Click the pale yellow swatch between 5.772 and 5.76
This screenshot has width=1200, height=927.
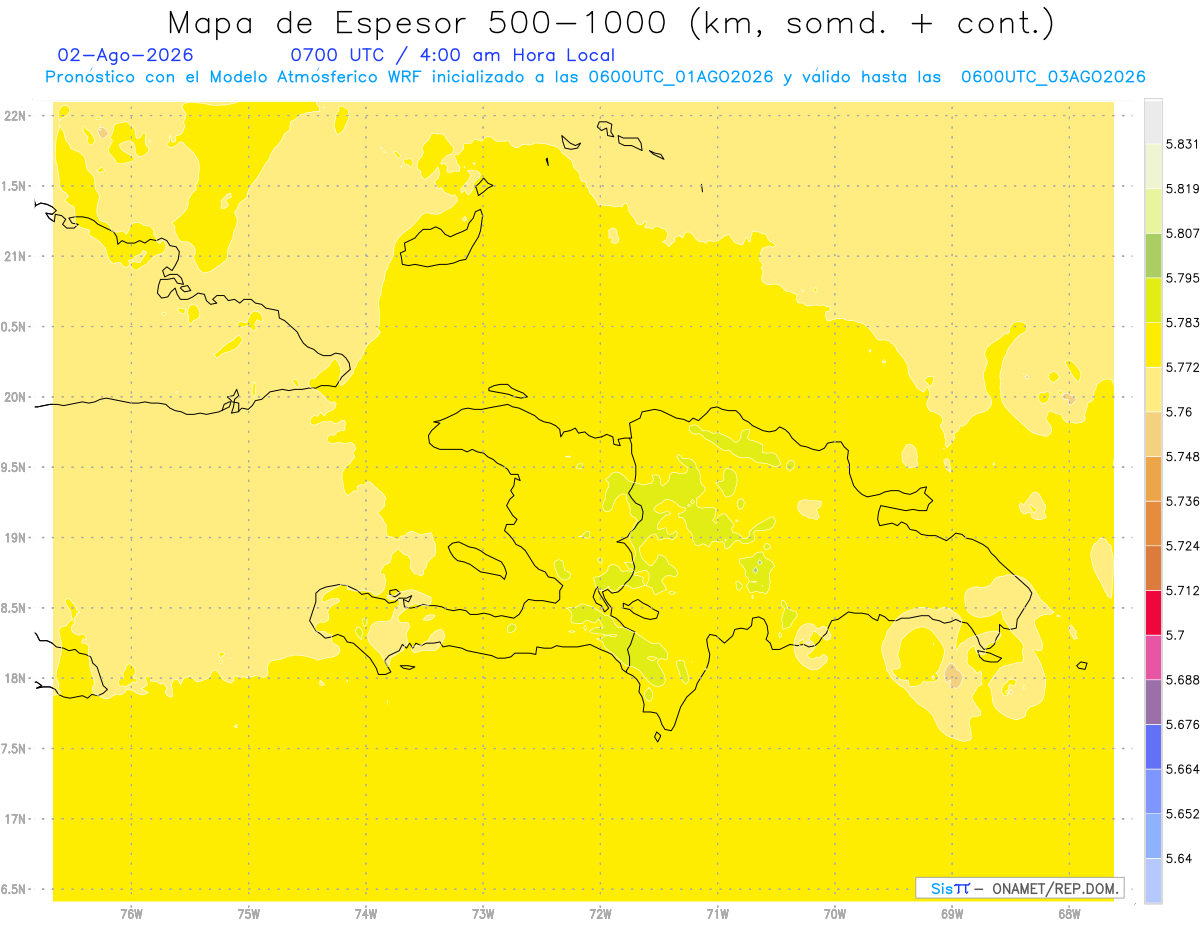tap(1153, 389)
